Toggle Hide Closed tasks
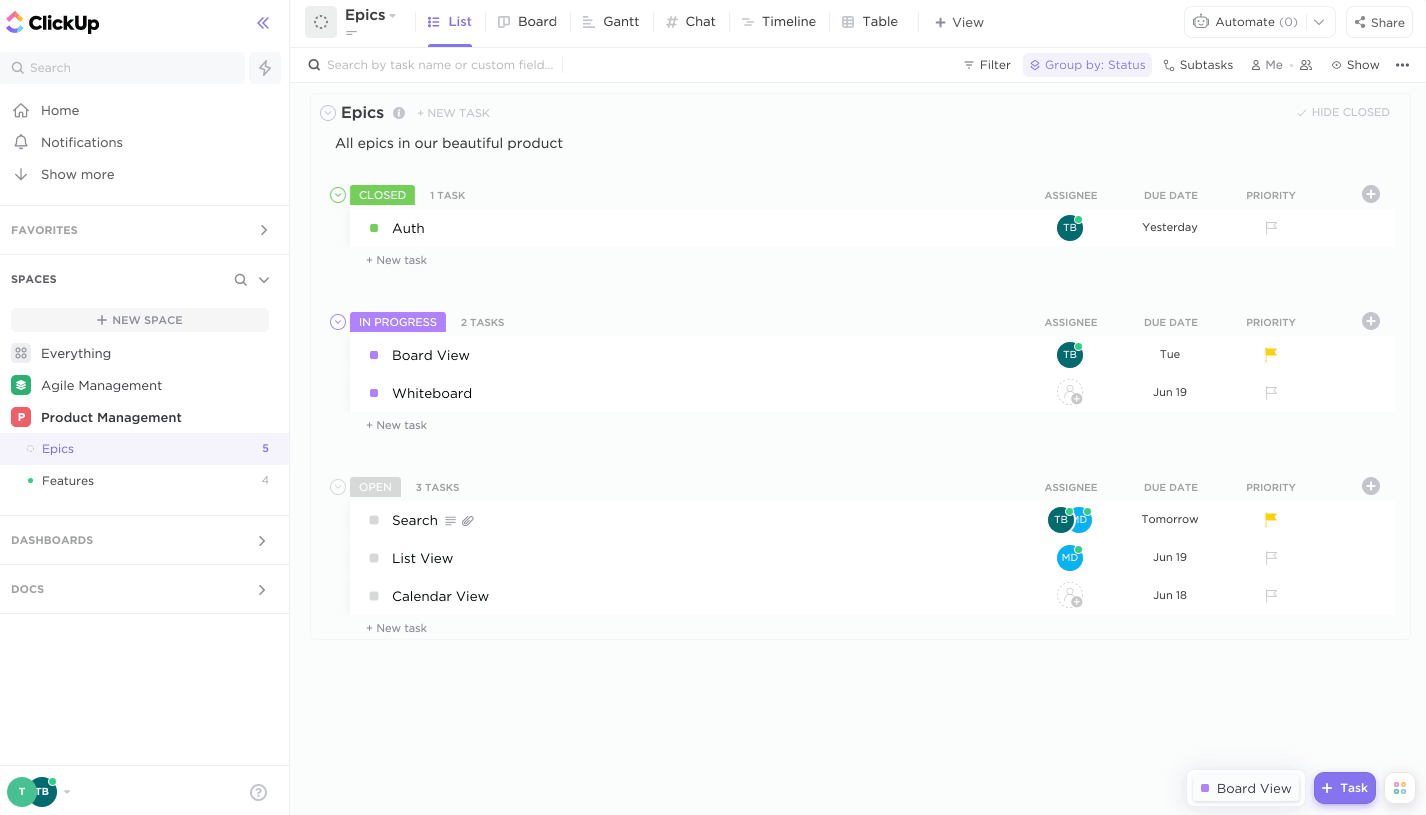Screen dimensions: 1426x815 coord(1344,112)
